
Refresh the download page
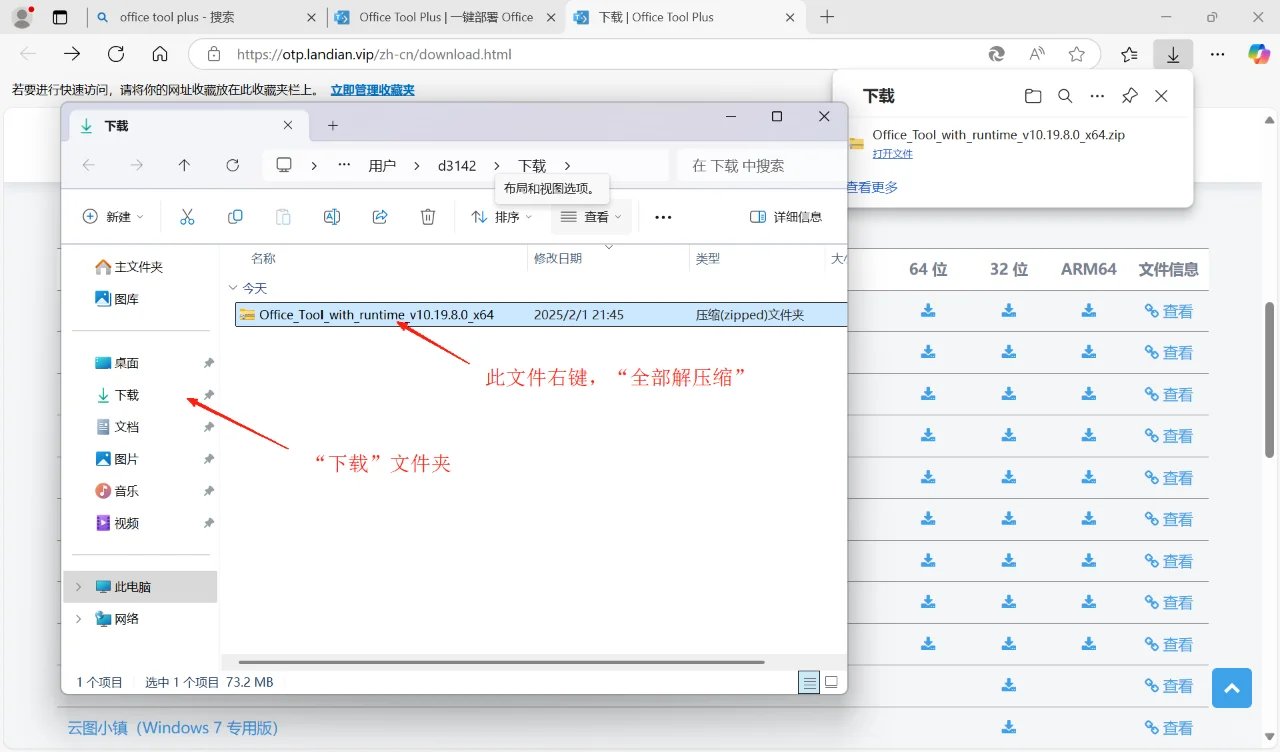point(115,54)
